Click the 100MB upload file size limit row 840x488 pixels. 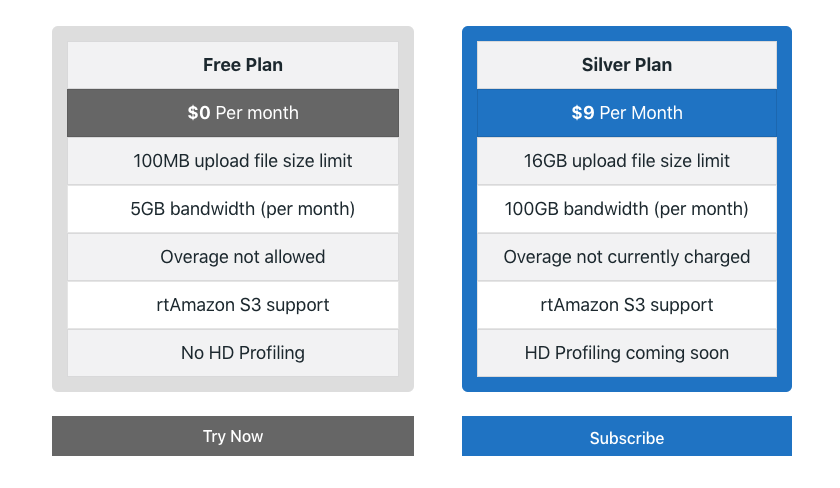tap(242, 161)
